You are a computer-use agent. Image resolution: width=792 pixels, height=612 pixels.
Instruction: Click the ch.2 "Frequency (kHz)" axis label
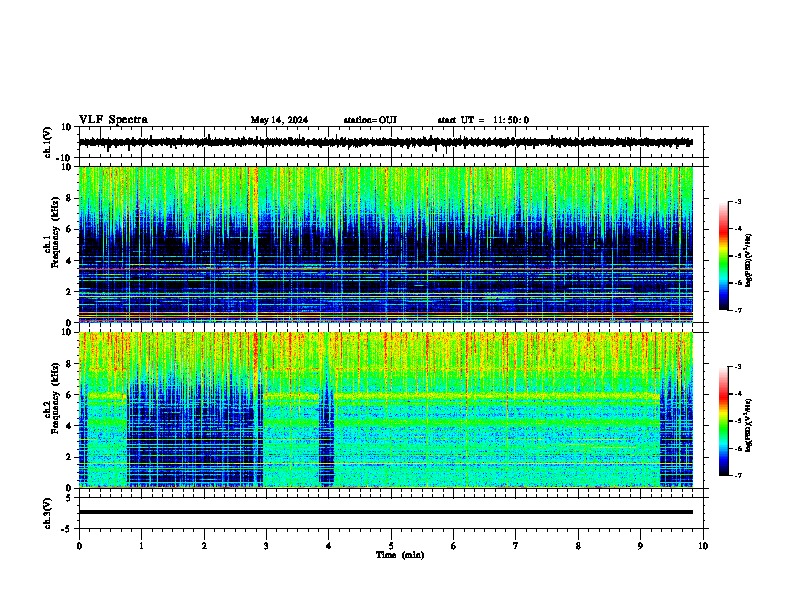[55, 398]
